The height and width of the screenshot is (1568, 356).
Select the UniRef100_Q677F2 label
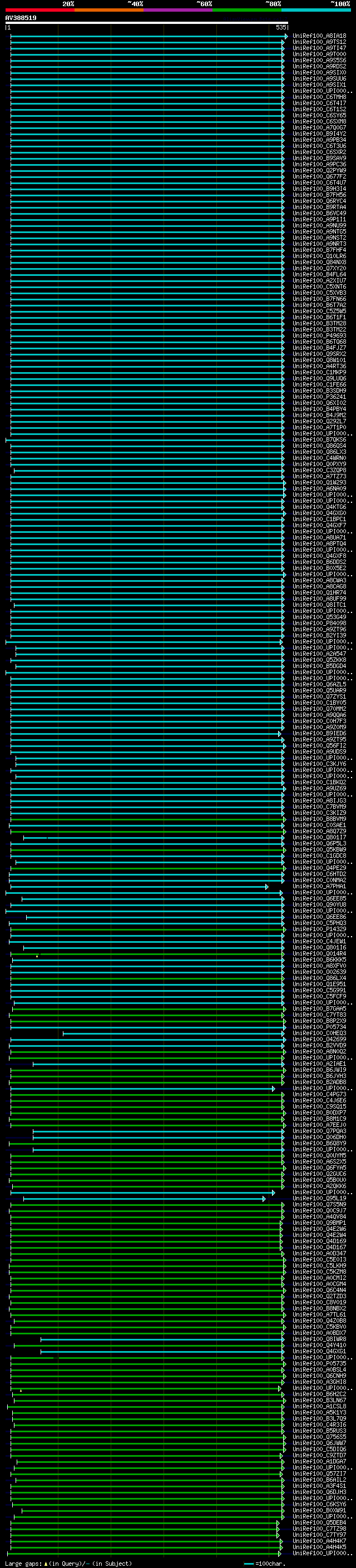click(x=319, y=176)
